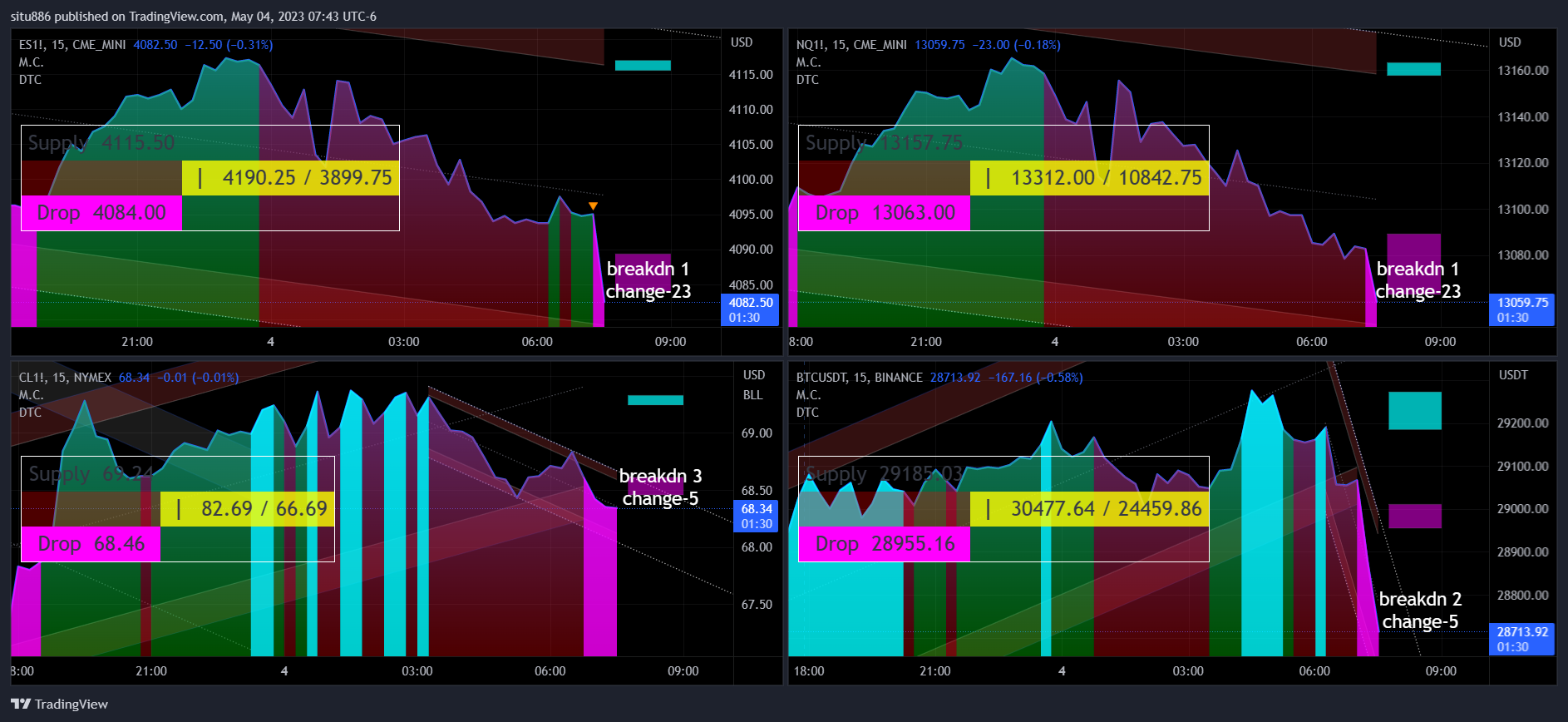
Task: Click the 'Supply 29185.03' label
Action: pyautogui.click(x=884, y=474)
